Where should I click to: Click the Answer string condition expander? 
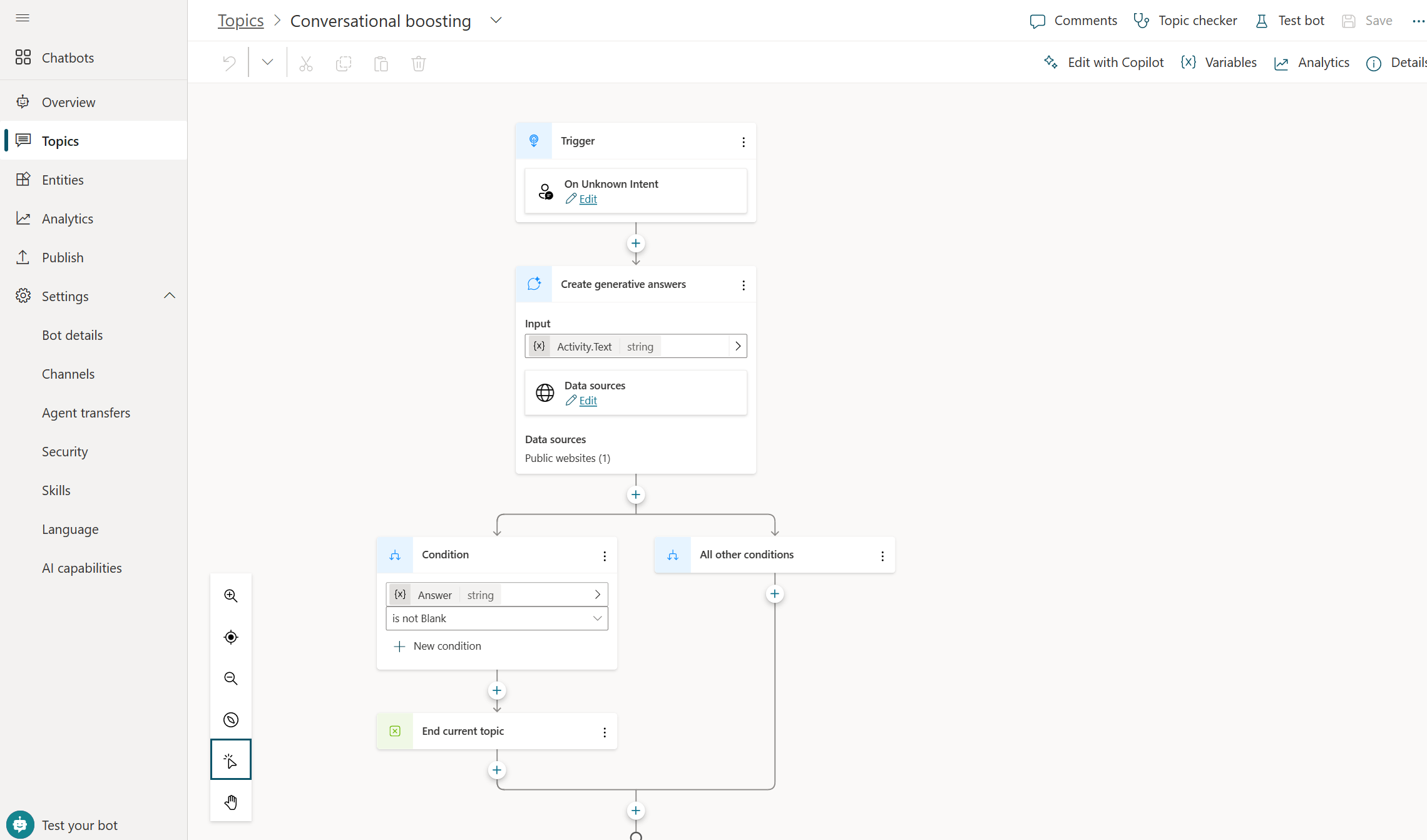(597, 594)
